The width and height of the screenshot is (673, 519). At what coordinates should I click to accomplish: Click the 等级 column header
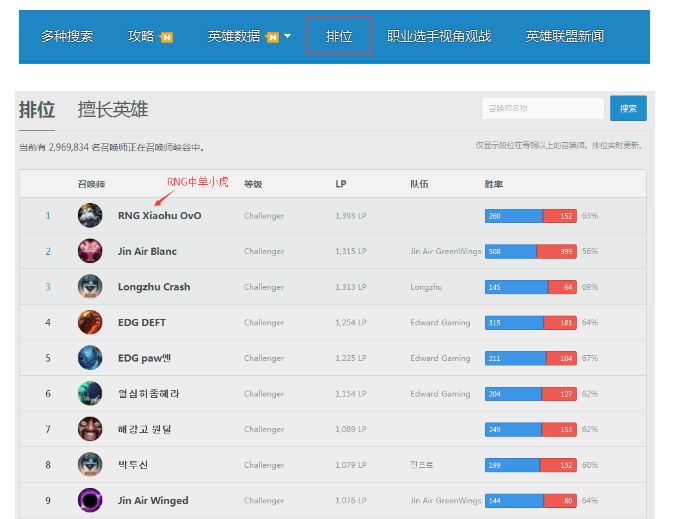(253, 184)
